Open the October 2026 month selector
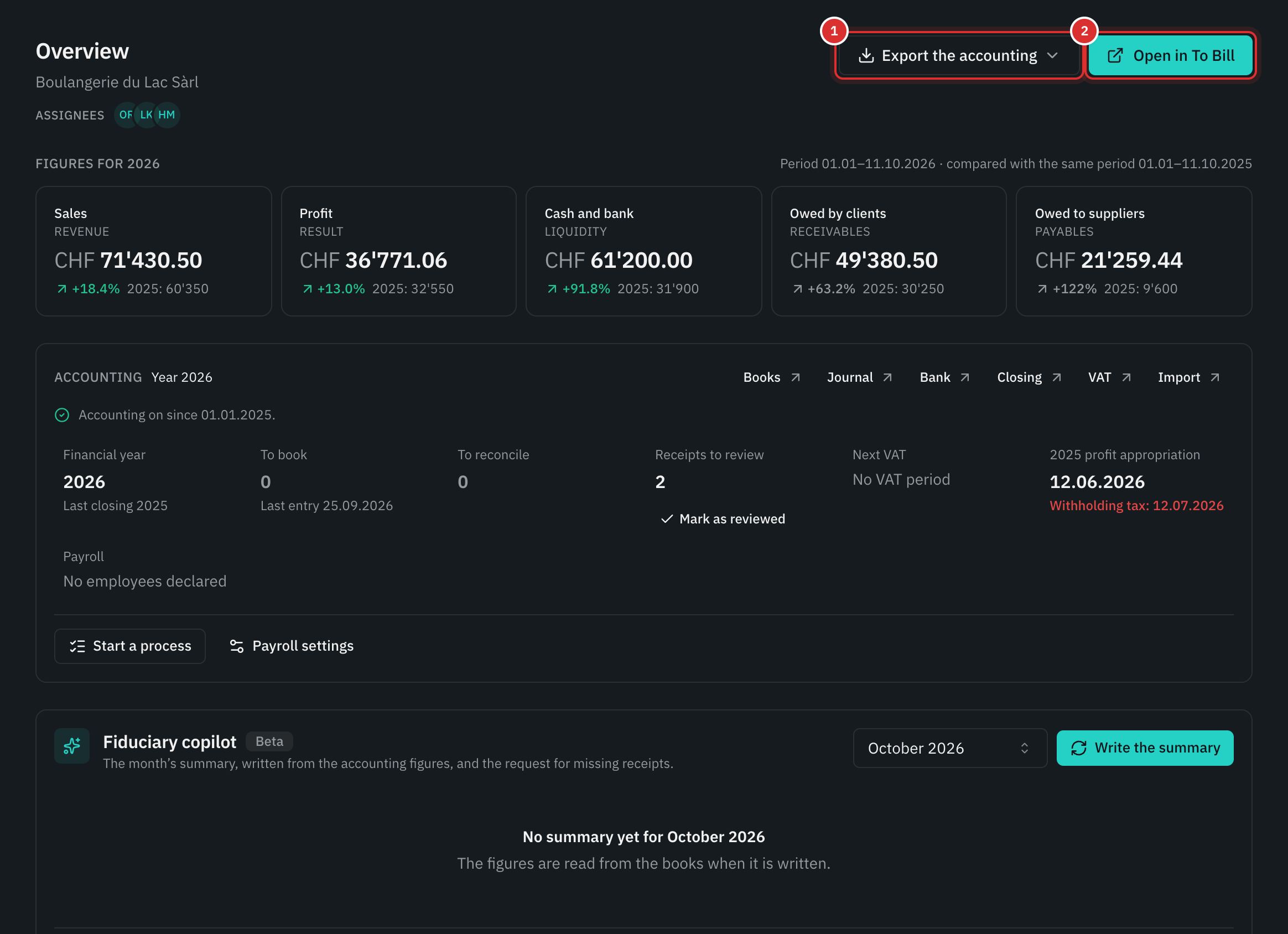Screen dimensions: 1288x934 (x=949, y=748)
